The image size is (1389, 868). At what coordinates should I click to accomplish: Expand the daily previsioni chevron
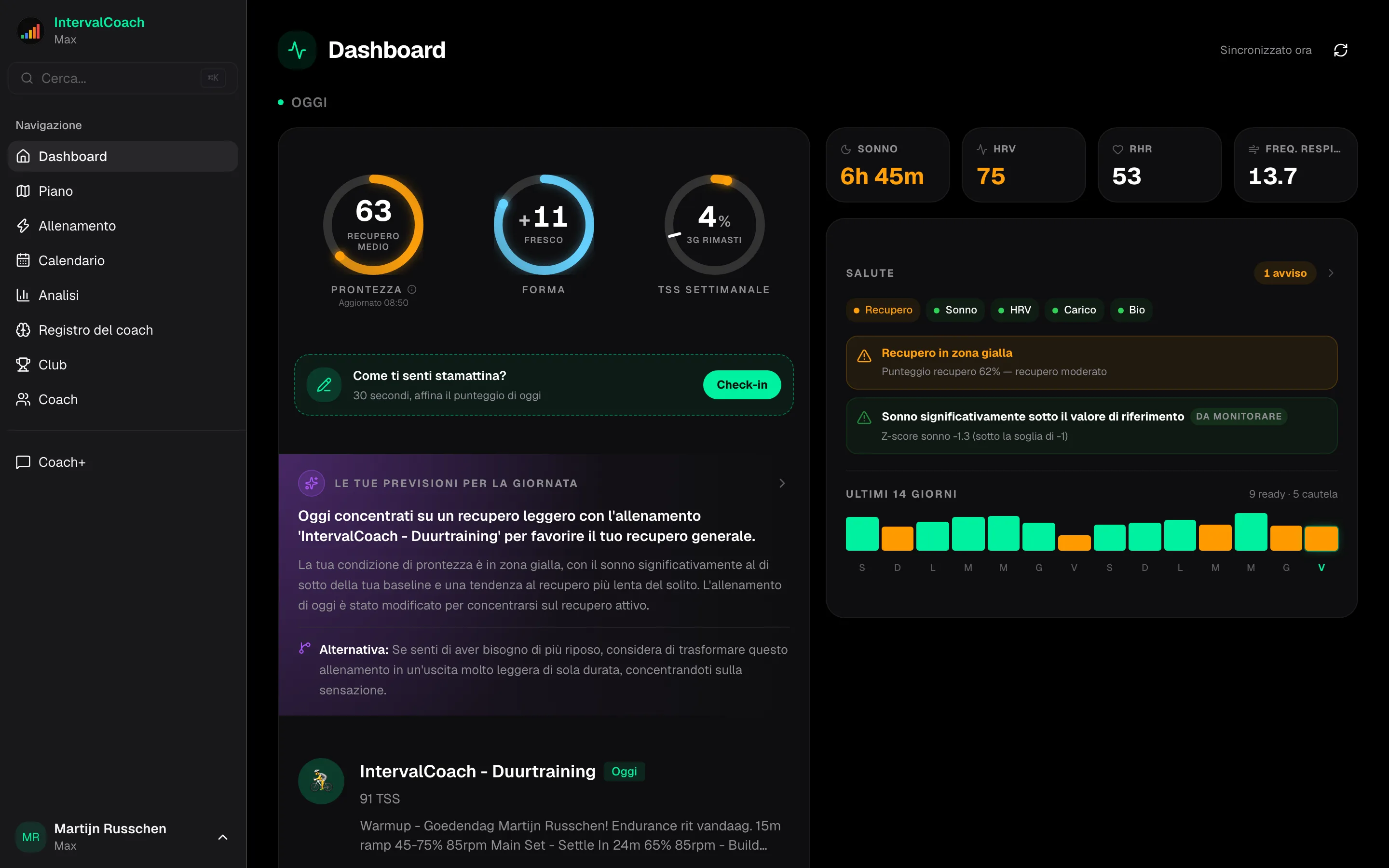coord(782,483)
